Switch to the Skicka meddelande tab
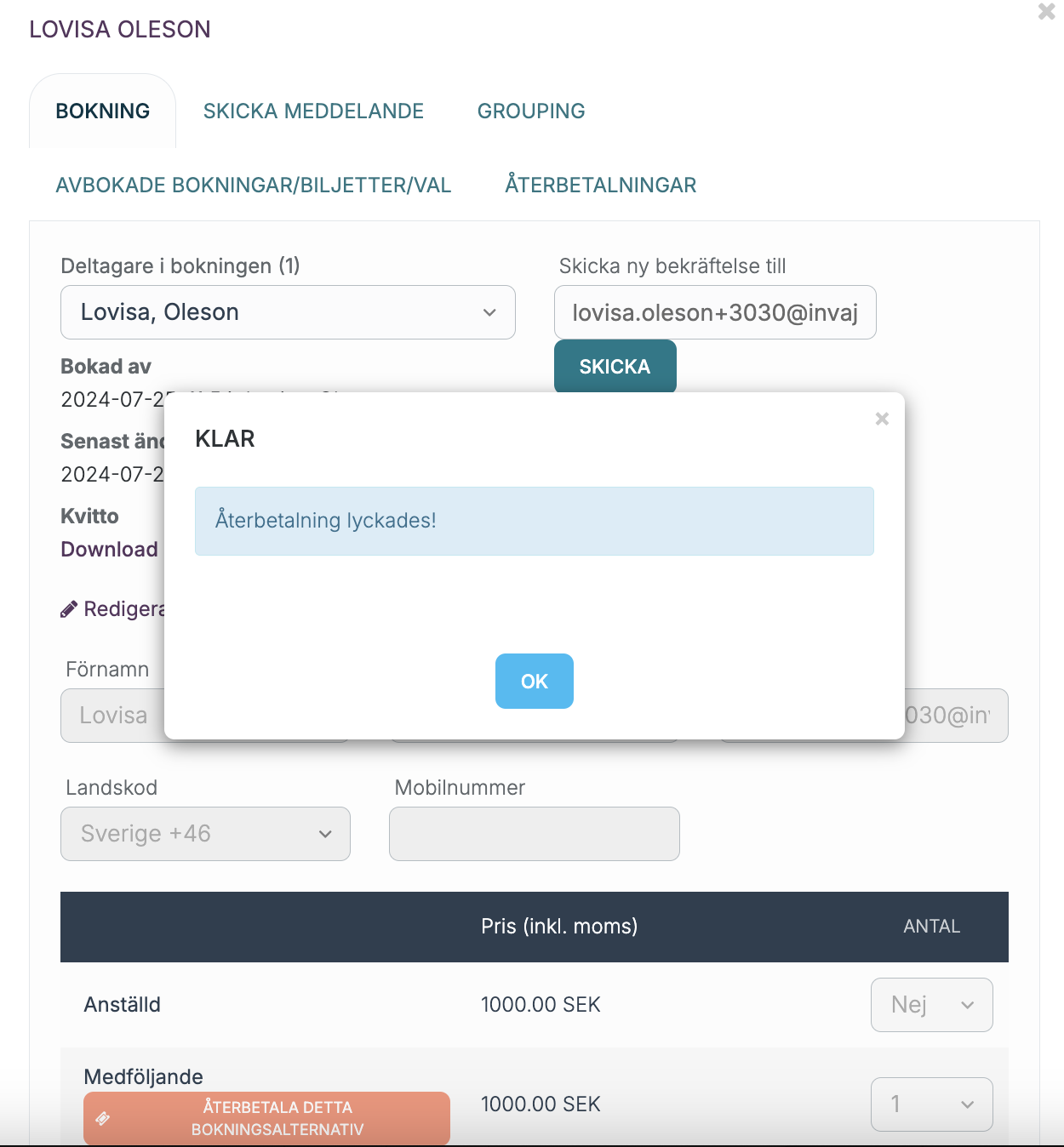 (313, 111)
